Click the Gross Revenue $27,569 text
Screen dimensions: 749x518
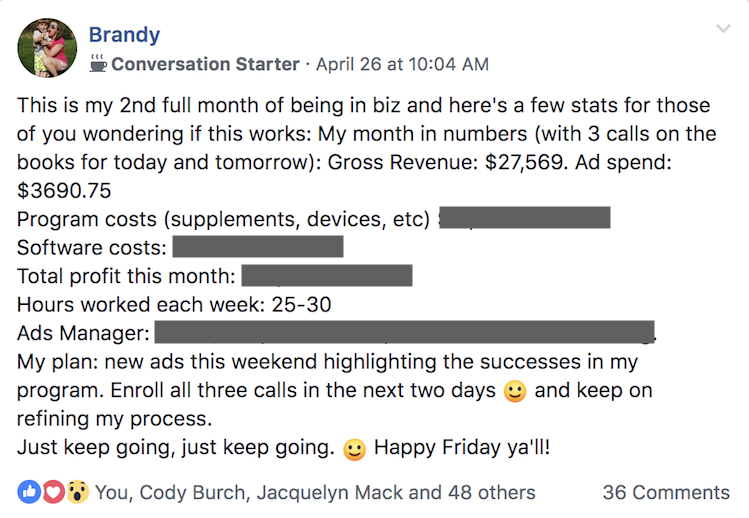pyautogui.click(x=448, y=162)
